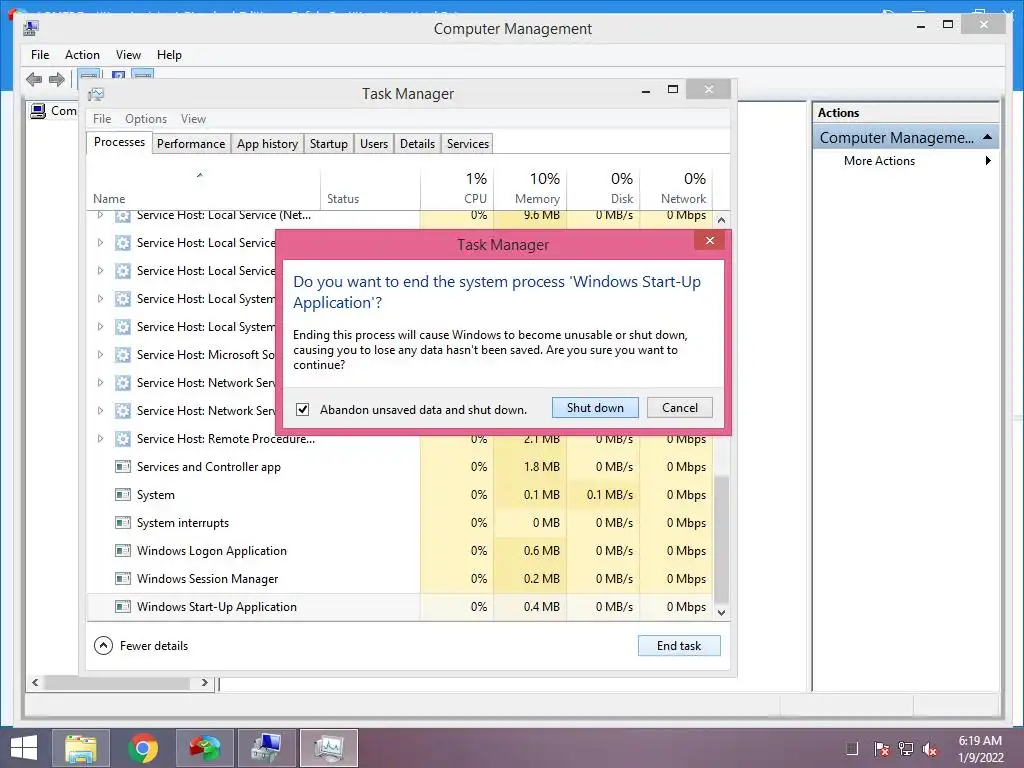Expand More Actions submenu arrow
Screen dimensions: 1024x768
(x=988, y=161)
